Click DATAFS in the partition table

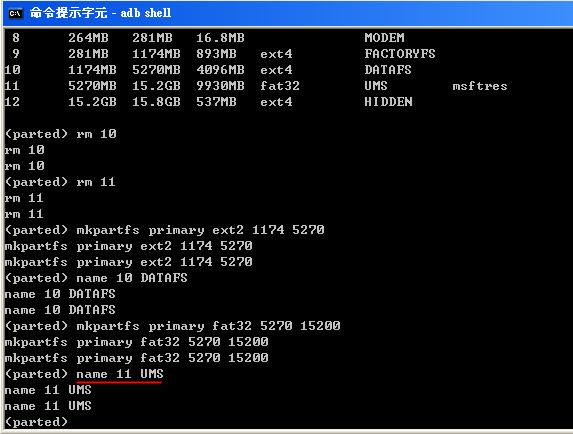(388, 70)
